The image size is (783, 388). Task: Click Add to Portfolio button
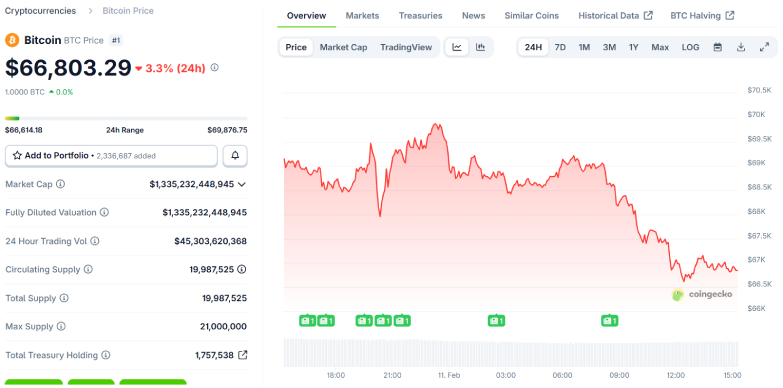(x=111, y=156)
